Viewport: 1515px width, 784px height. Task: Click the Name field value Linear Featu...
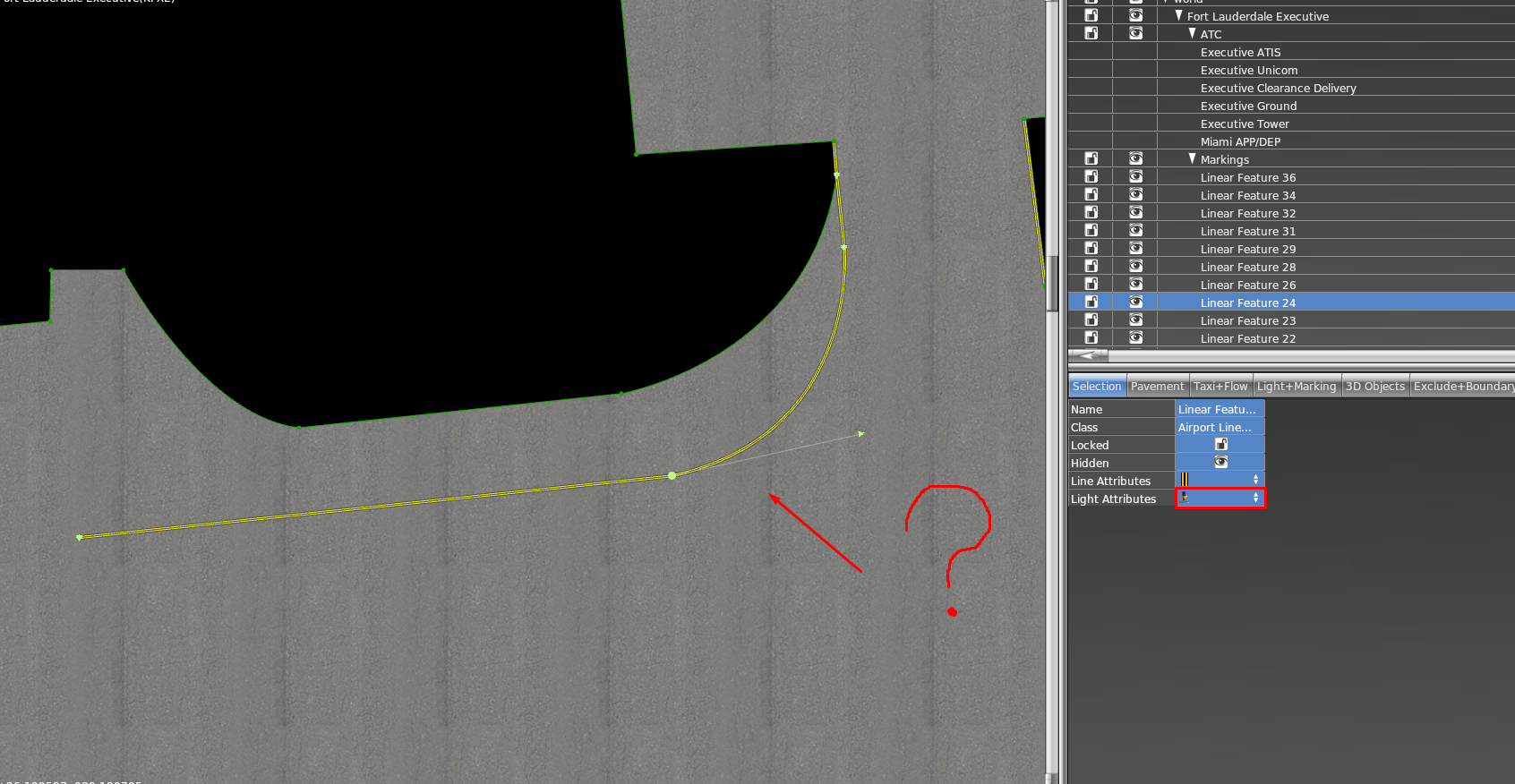point(1220,409)
